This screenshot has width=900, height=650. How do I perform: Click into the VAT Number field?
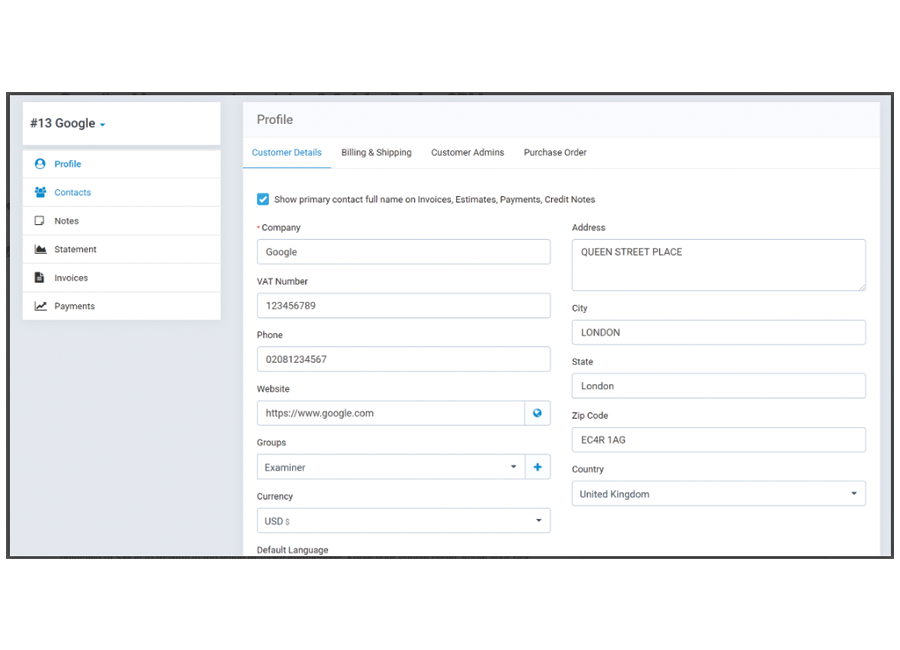pyautogui.click(x=403, y=305)
